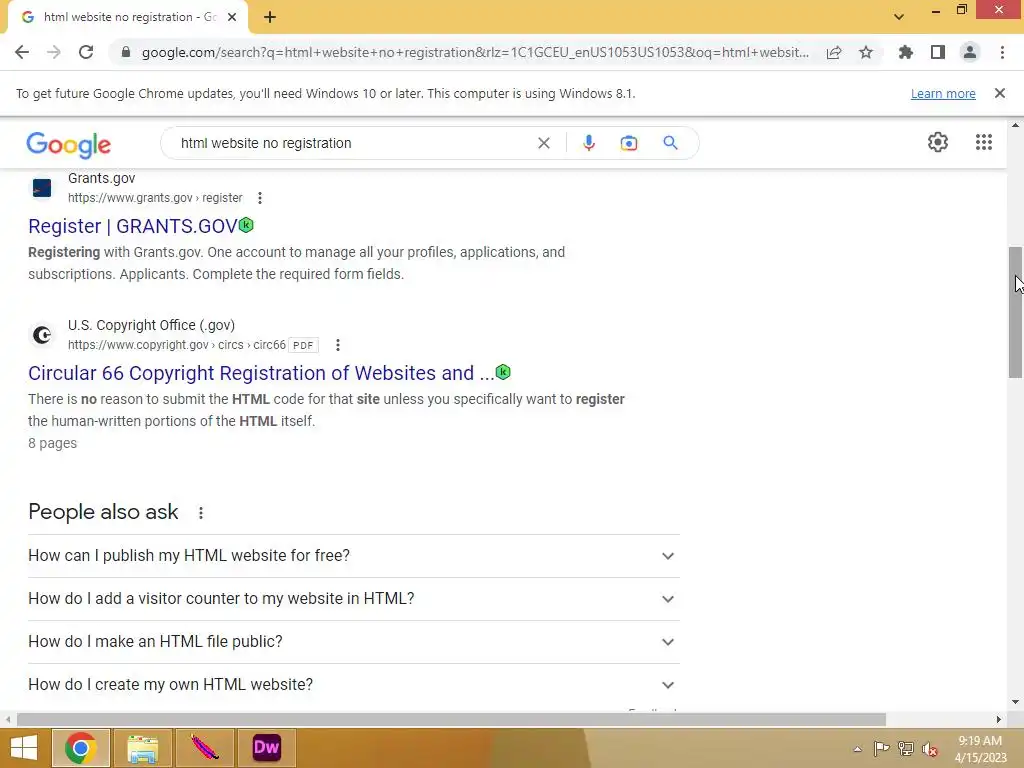Open the Action Center flag icon
The height and width of the screenshot is (768, 1024).
[881, 748]
